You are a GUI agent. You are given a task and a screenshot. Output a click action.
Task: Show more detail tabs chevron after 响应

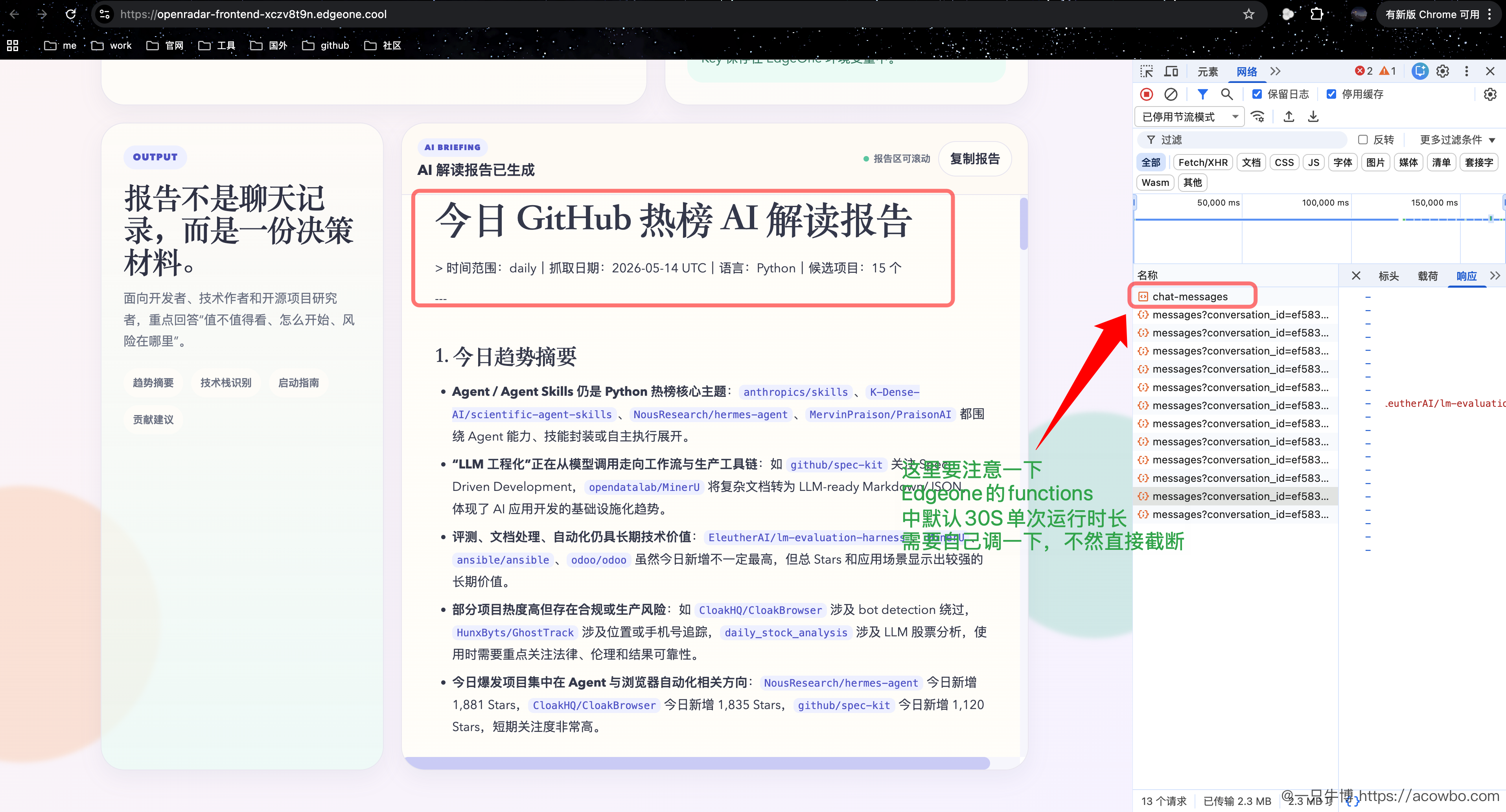click(x=1495, y=276)
